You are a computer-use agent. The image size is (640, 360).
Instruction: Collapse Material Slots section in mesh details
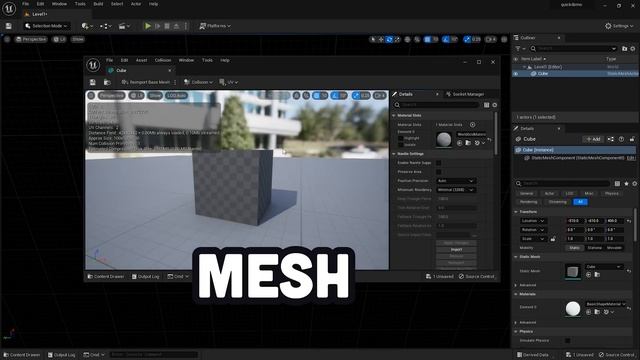[x=394, y=116]
